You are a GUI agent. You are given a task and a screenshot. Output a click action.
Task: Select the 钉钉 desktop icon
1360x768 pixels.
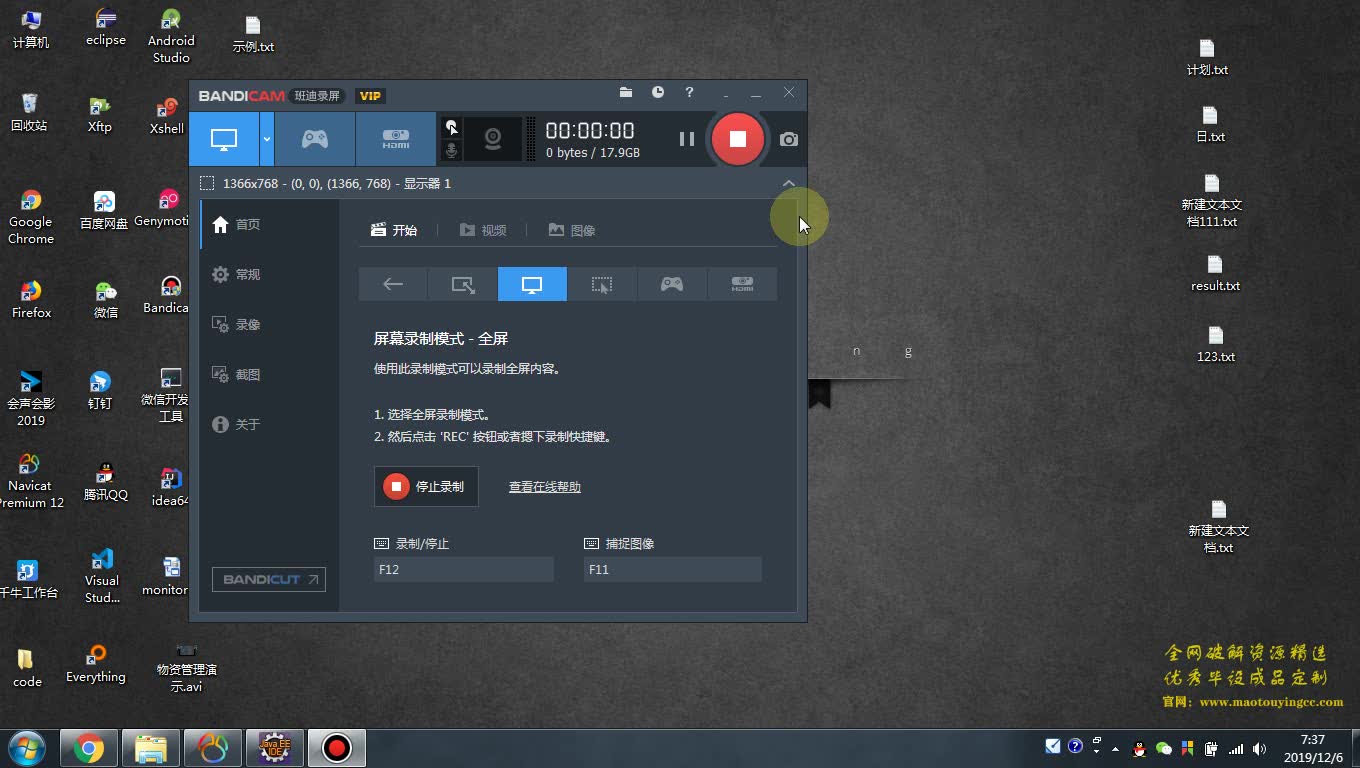pos(100,390)
